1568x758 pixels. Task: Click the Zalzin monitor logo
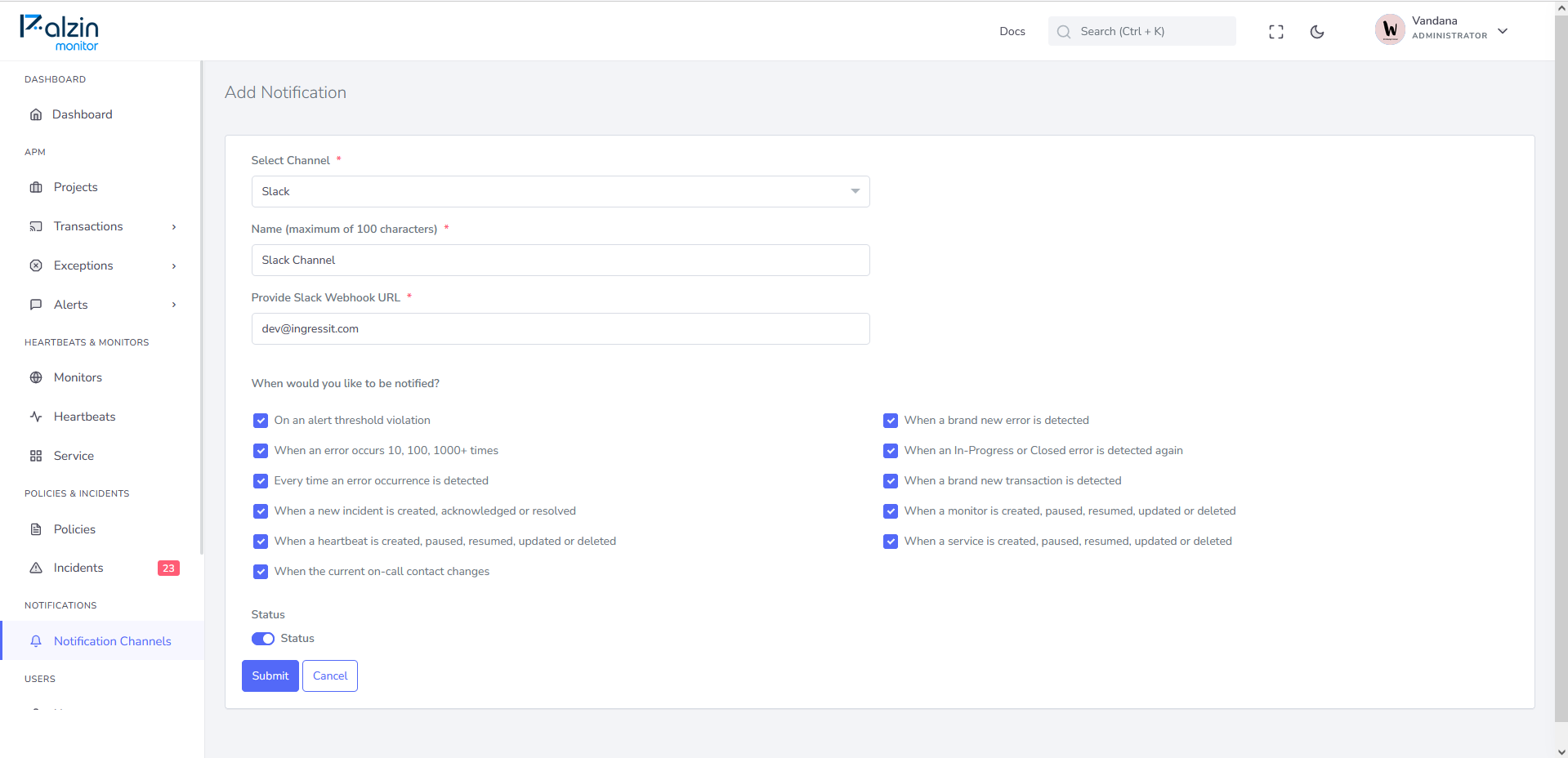[x=59, y=33]
